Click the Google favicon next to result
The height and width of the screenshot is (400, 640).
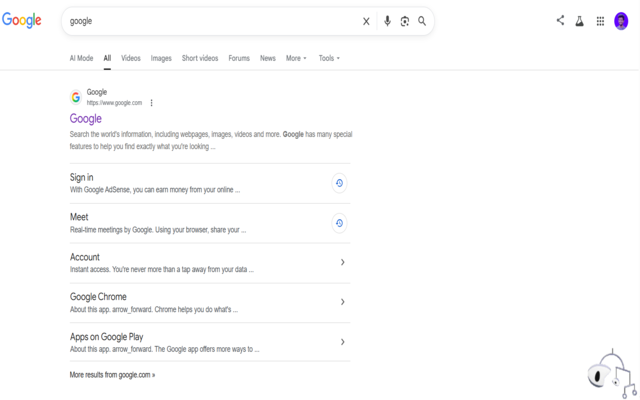pos(76,97)
